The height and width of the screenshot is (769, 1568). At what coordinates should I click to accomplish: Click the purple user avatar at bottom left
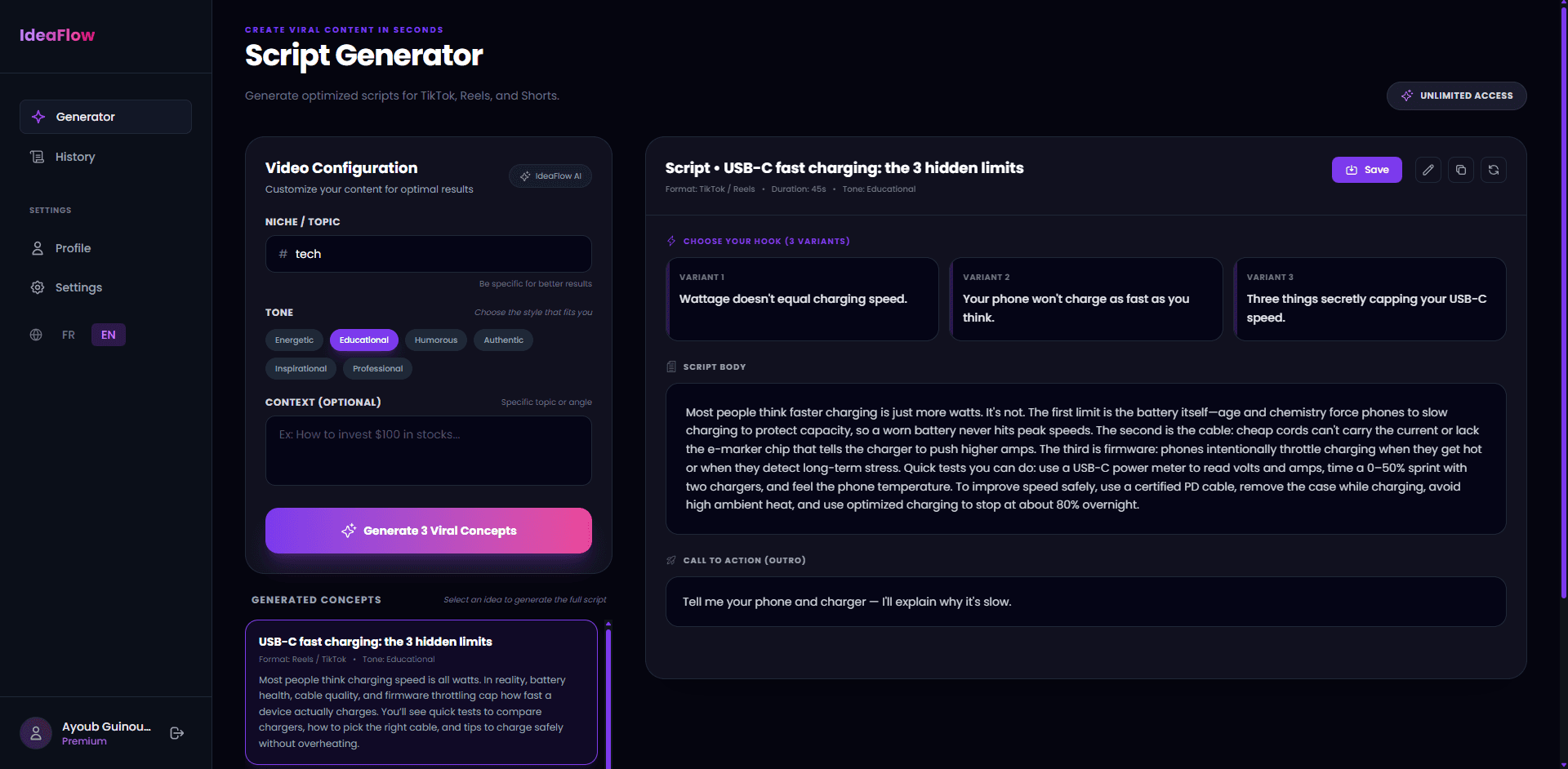(36, 733)
